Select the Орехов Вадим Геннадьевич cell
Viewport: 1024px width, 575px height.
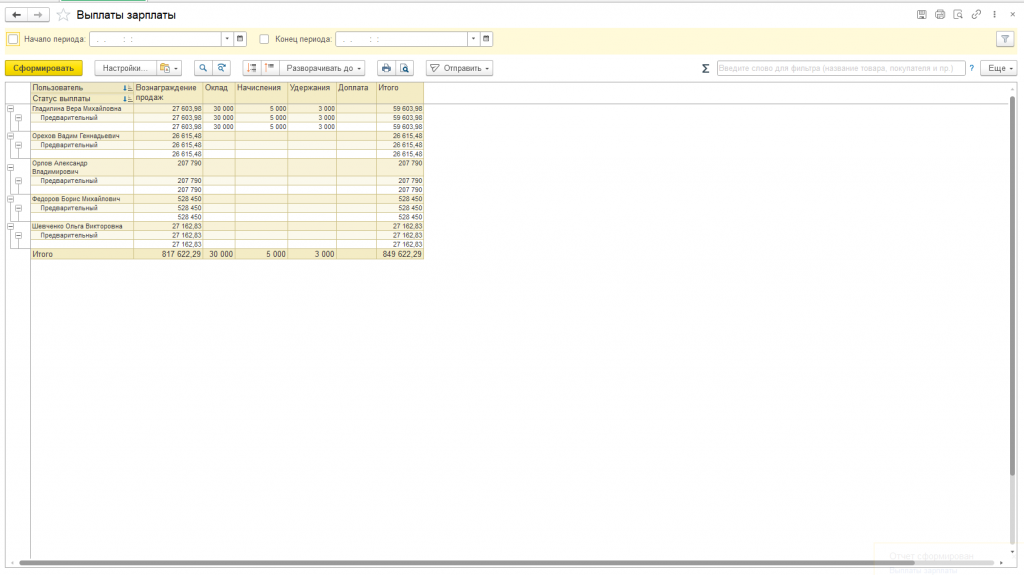pyautogui.click(x=82, y=136)
